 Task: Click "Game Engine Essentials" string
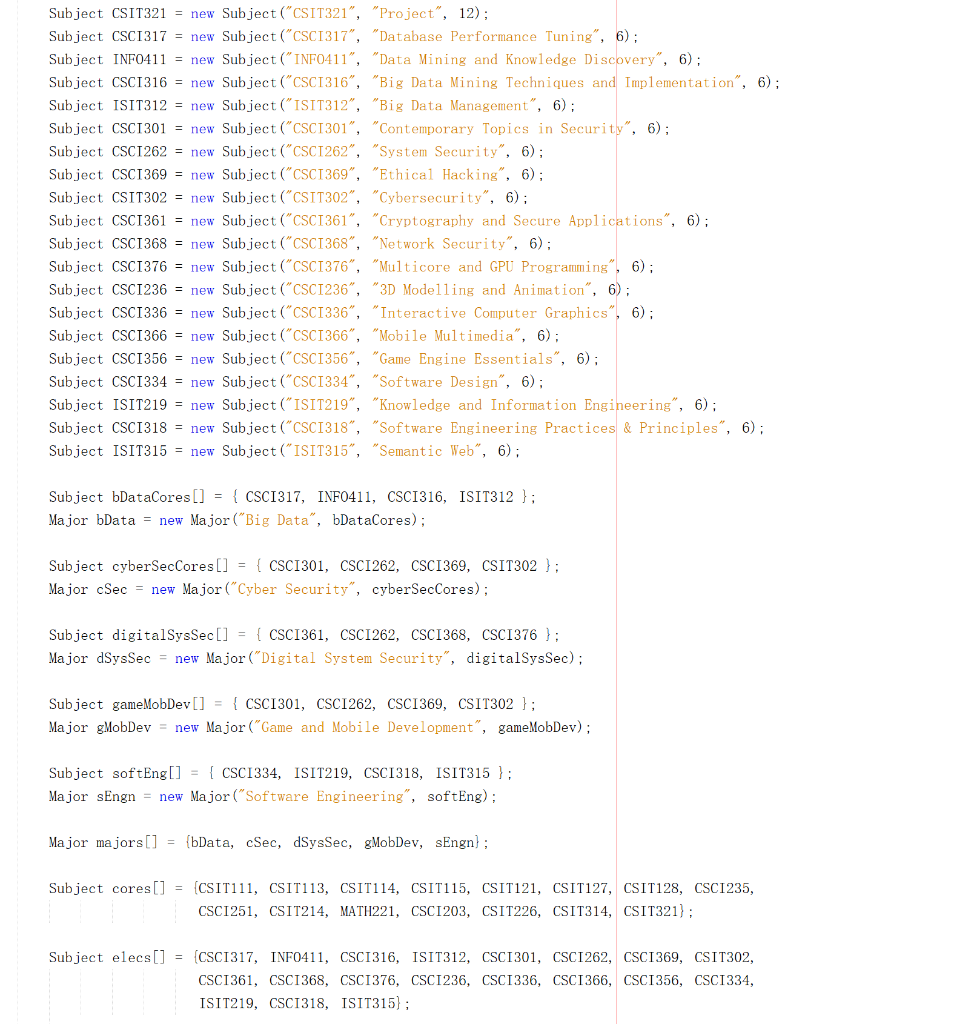pyautogui.click(x=467, y=359)
